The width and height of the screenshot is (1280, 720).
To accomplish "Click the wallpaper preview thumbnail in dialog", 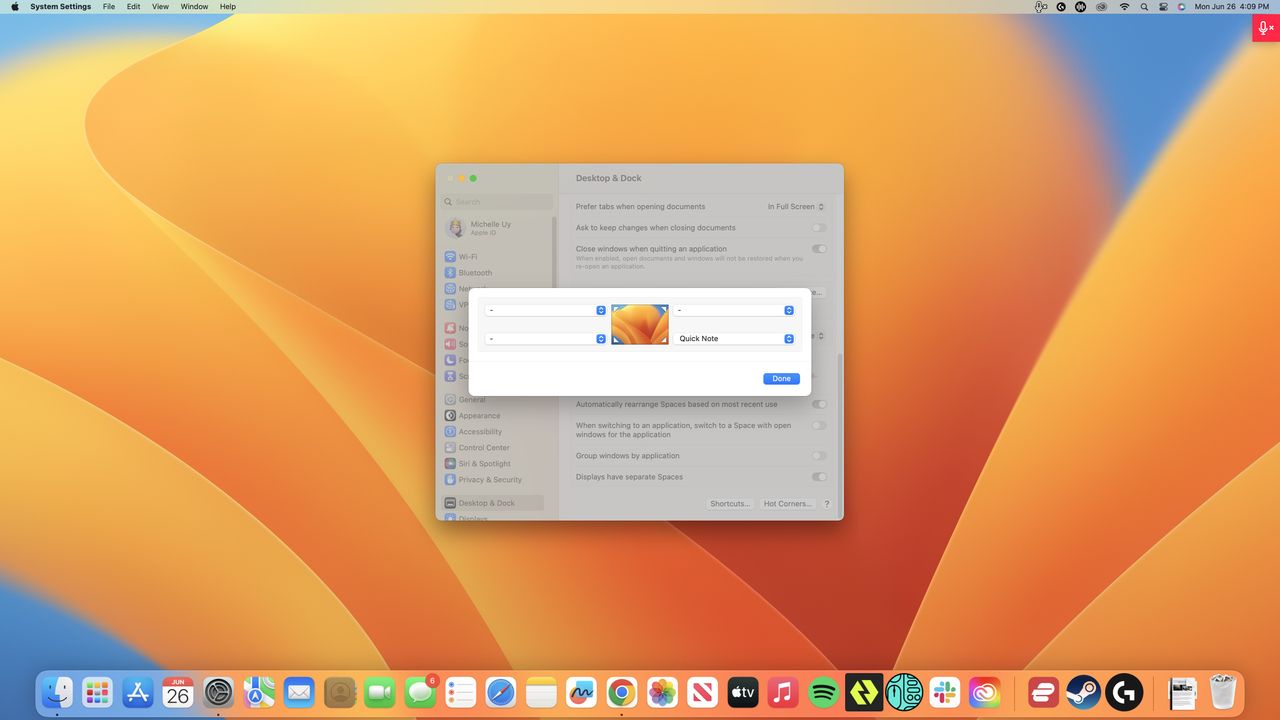I will (640, 324).
